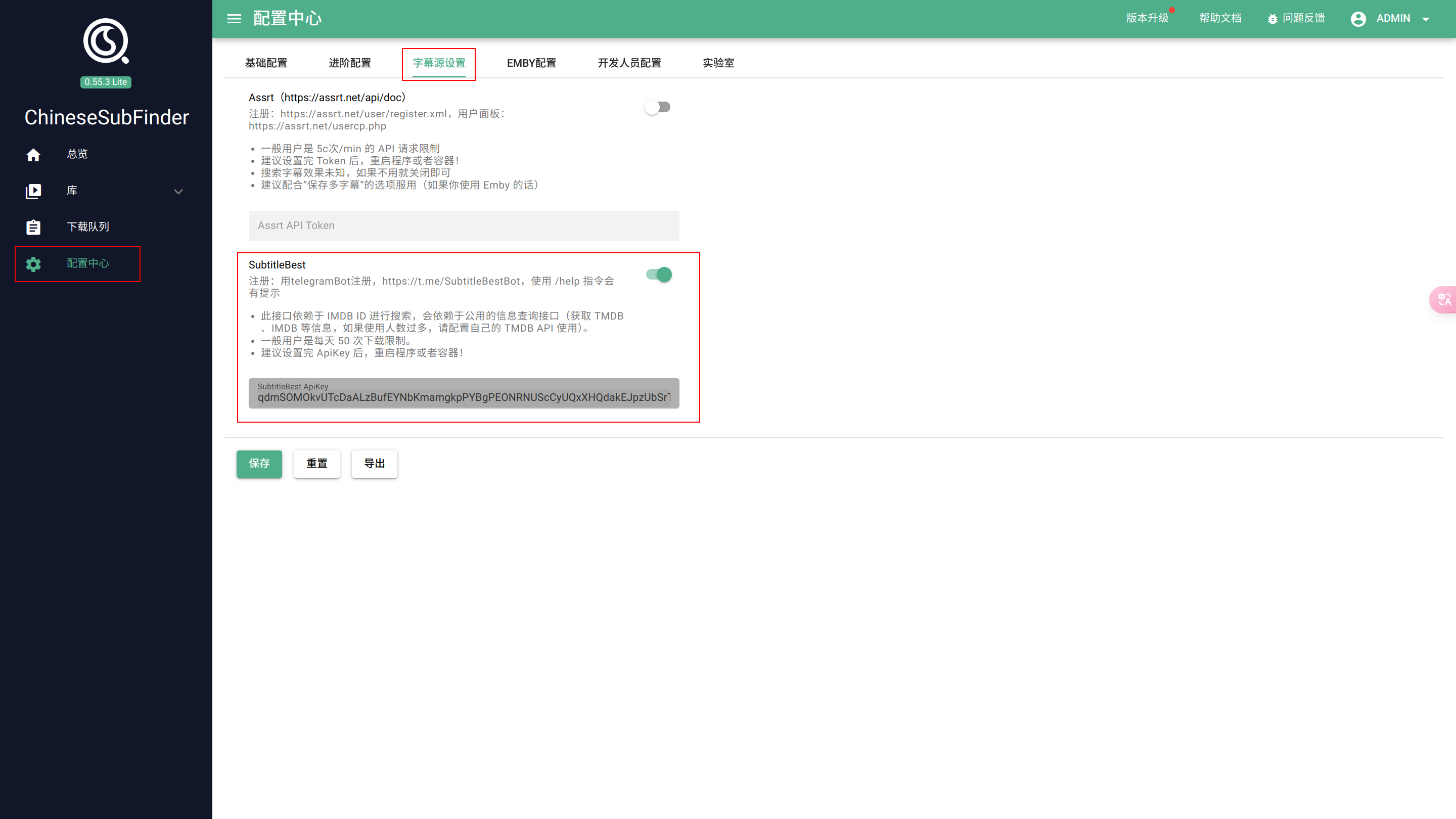Open the 实验室 tab
Viewport: 1456px width, 819px height.
[718, 63]
